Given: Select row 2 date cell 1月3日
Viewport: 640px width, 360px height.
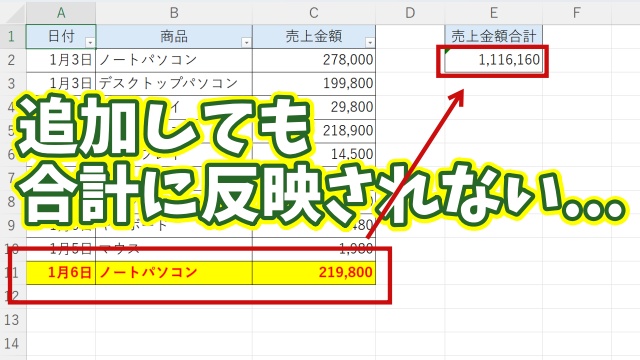Looking at the screenshot, I should (x=61, y=60).
